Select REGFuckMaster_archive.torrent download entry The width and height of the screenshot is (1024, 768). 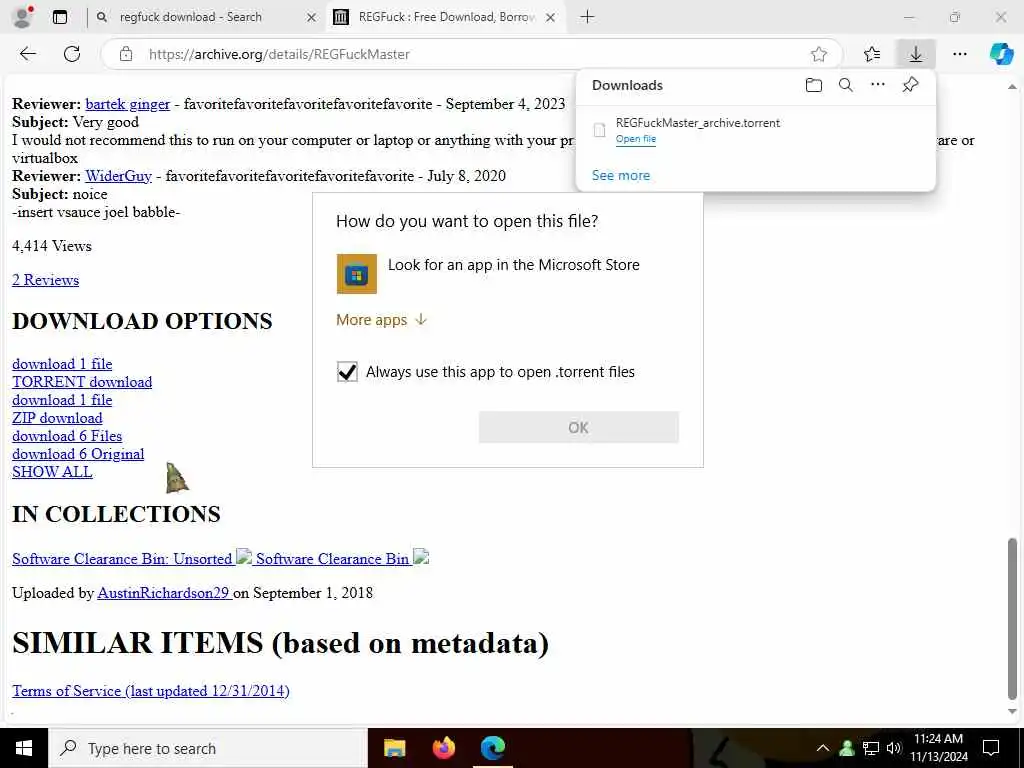coord(756,131)
